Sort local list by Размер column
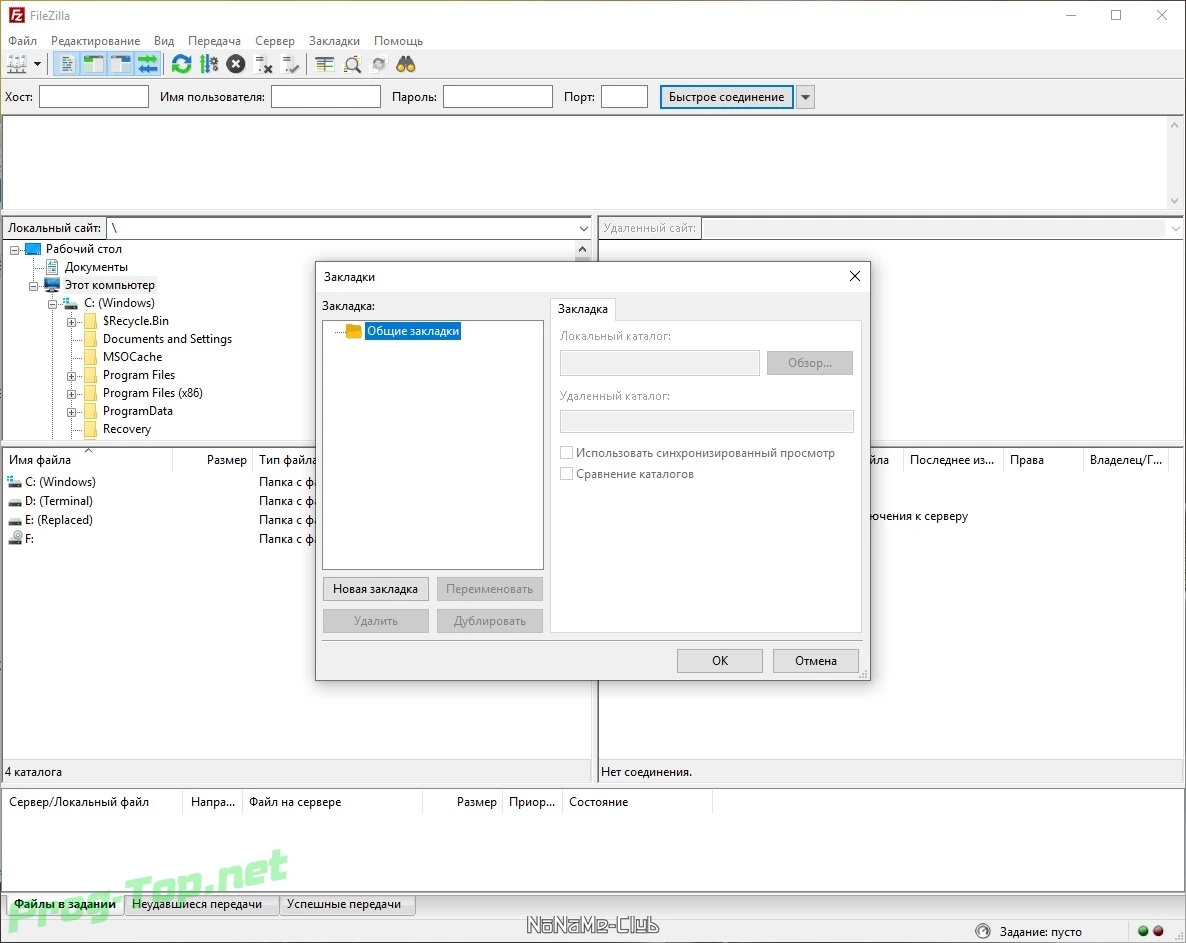This screenshot has height=943, width=1186. pyautogui.click(x=213, y=460)
